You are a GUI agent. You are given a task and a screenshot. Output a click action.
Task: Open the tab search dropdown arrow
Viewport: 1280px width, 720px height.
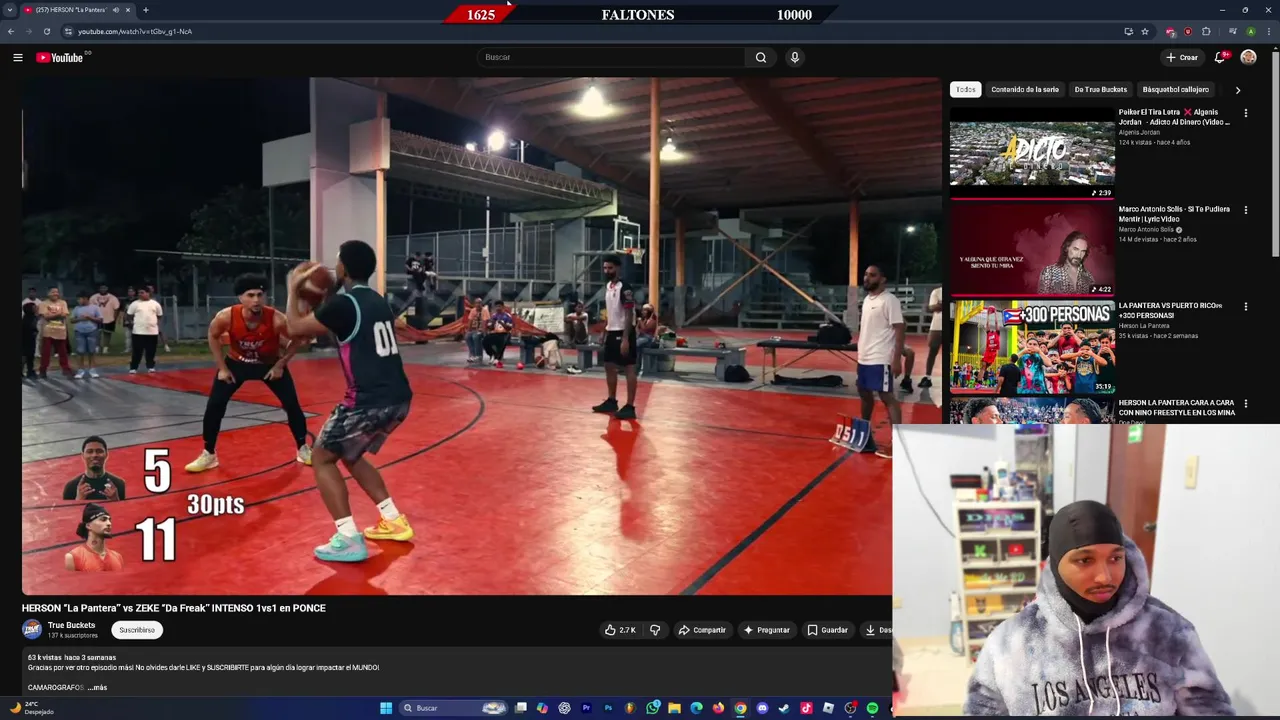pos(10,10)
